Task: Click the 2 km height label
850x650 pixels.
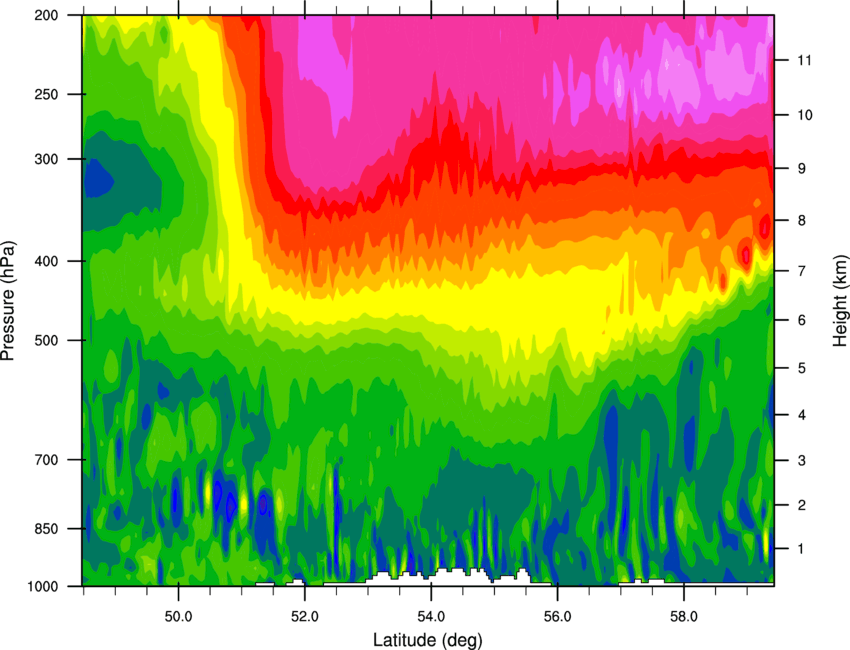Action: point(801,505)
